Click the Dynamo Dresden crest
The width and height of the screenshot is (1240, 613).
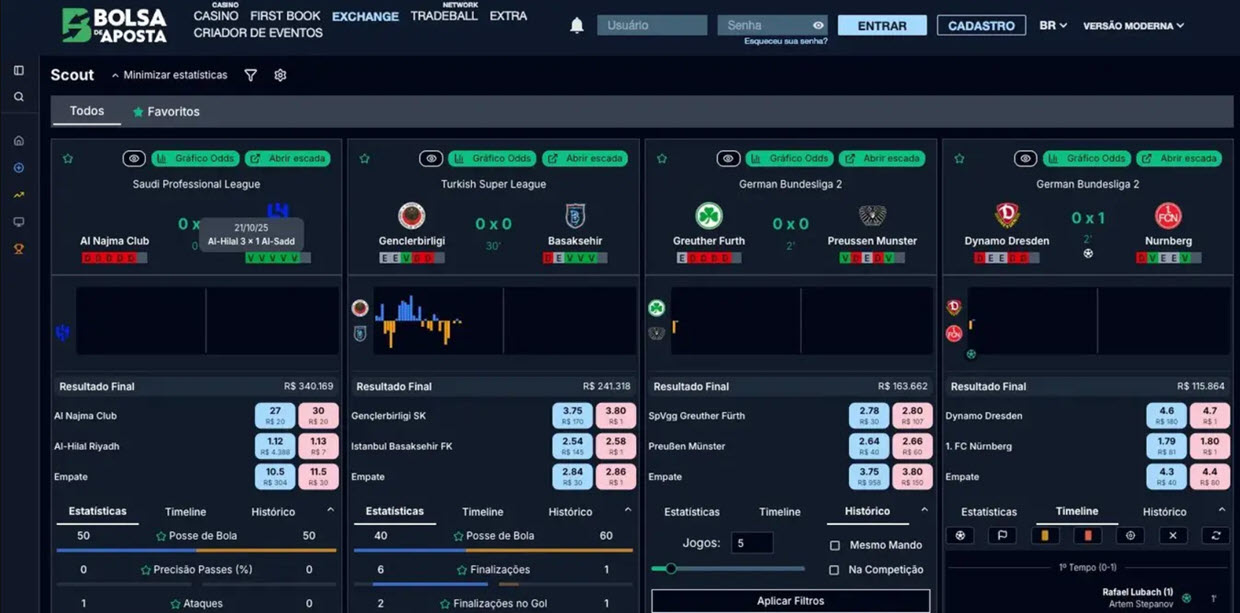(1007, 216)
